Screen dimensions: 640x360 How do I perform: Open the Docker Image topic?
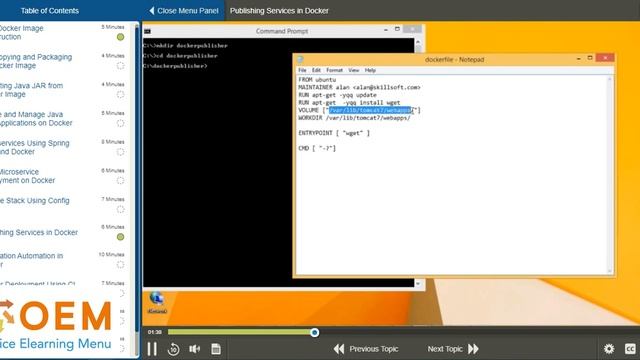click(22, 32)
